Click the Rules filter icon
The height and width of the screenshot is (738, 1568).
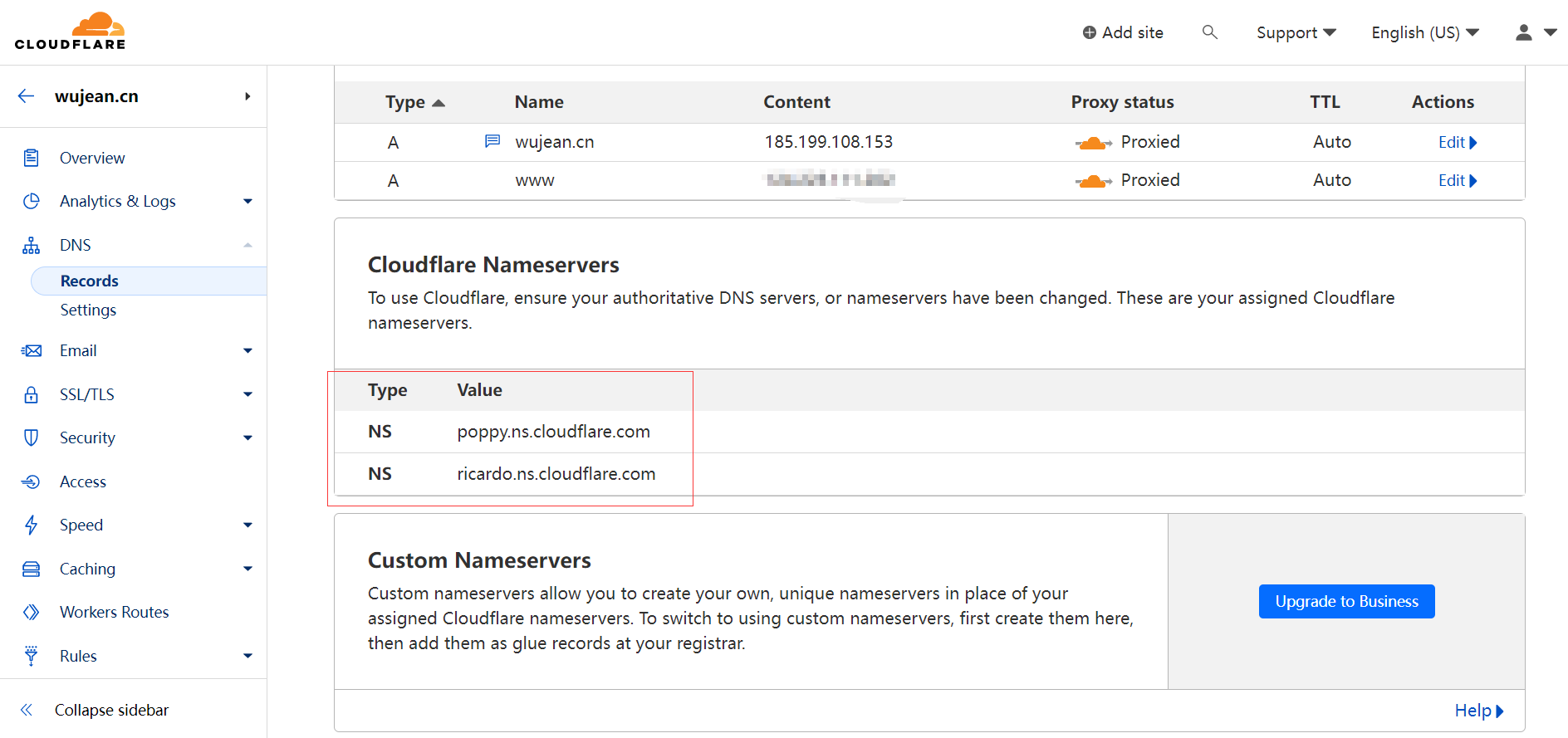coord(32,656)
